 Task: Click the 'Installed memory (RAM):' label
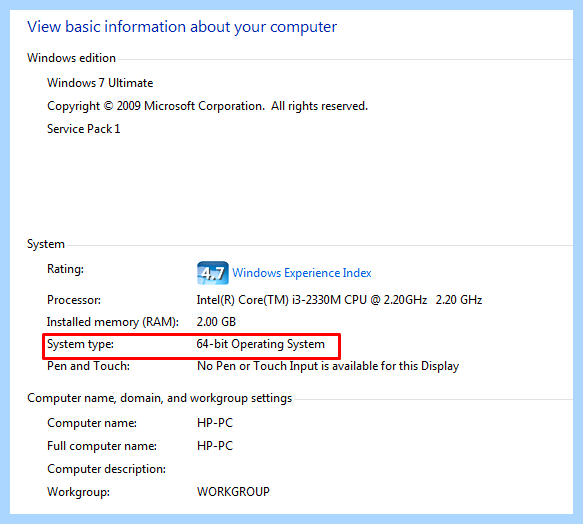click(x=113, y=322)
